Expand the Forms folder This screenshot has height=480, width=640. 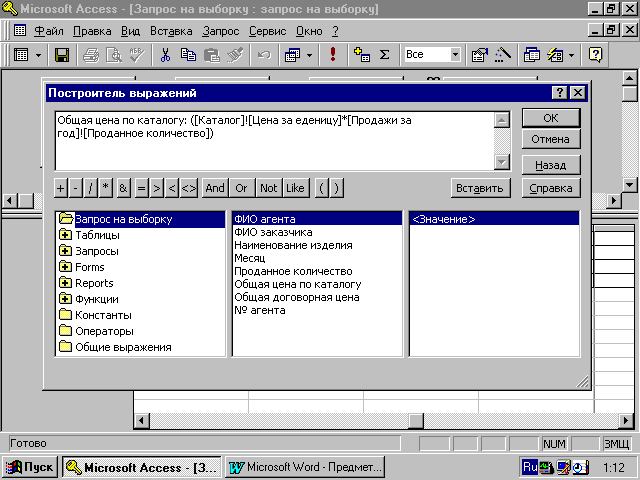click(x=65, y=267)
